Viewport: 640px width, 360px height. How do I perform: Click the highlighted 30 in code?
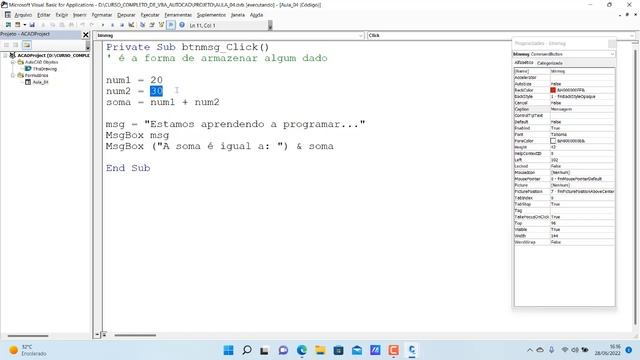(156, 91)
